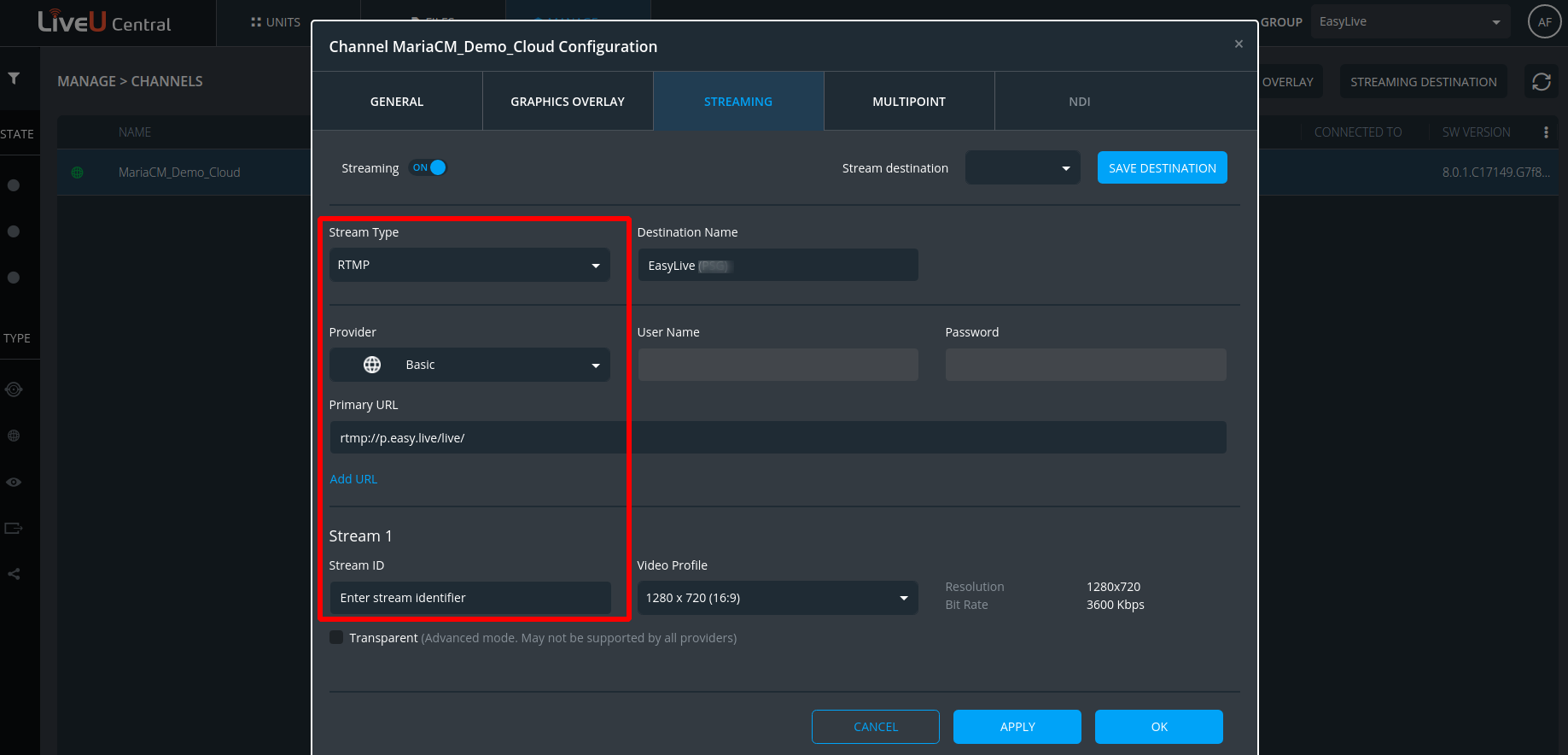1568x755 pixels.
Task: Click the CANCEL button
Action: pyautogui.click(x=876, y=727)
